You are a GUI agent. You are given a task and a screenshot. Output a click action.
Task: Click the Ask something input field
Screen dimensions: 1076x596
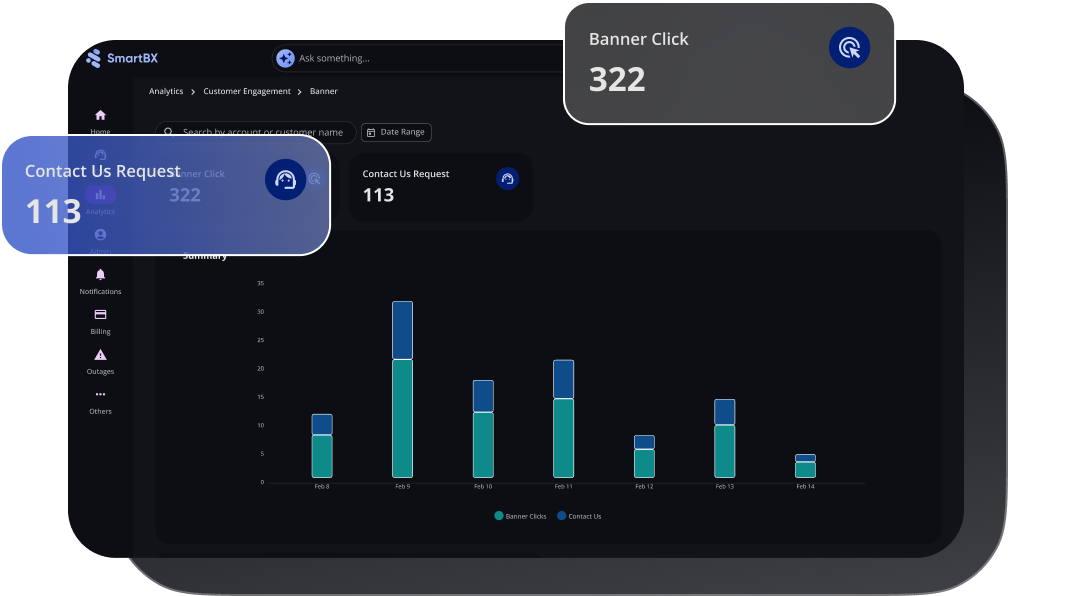[420, 58]
